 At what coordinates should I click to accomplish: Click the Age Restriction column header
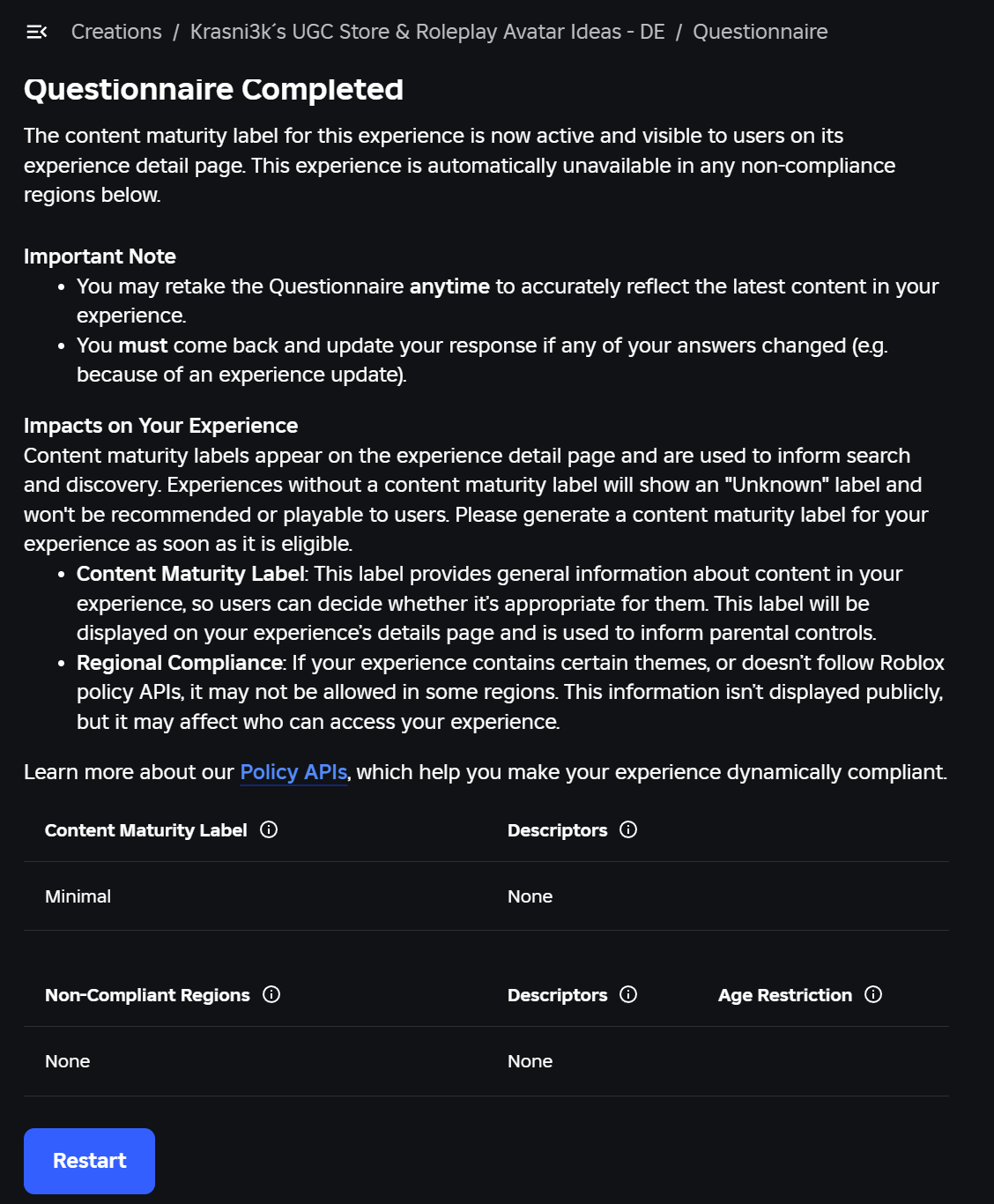click(x=784, y=995)
